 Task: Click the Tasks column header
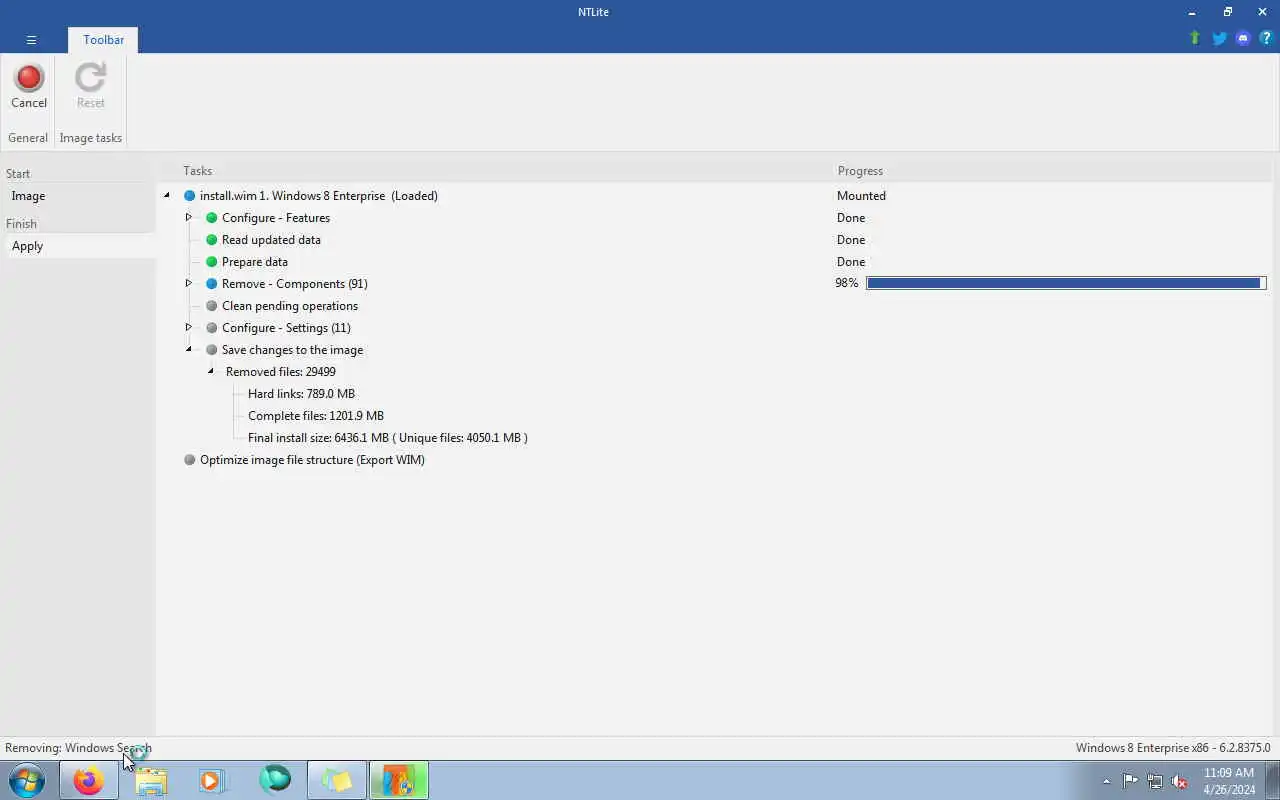(198, 171)
